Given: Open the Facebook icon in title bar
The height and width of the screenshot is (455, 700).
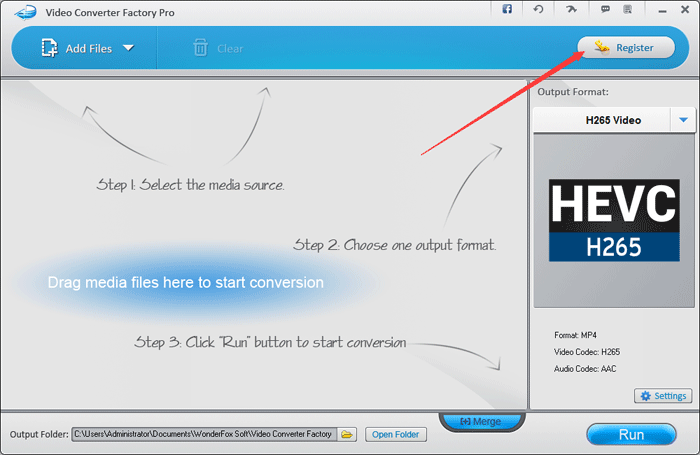Looking at the screenshot, I should point(507,9).
